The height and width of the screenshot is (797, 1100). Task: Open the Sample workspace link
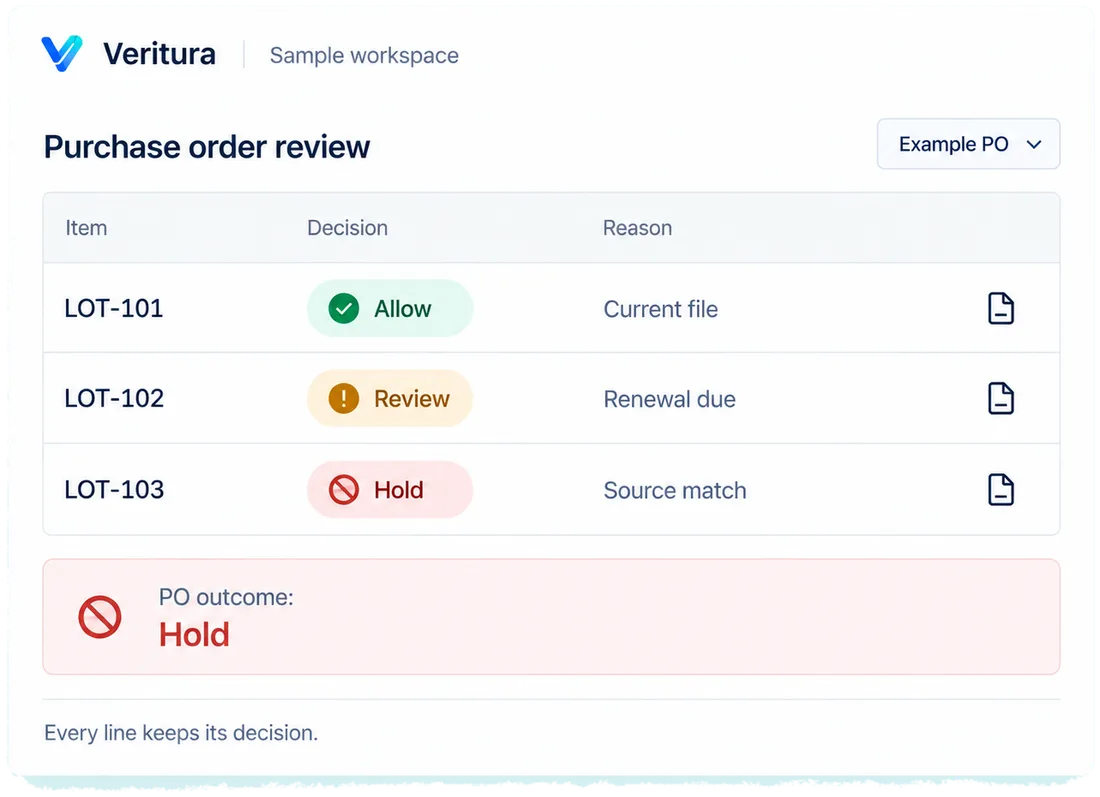coord(364,55)
